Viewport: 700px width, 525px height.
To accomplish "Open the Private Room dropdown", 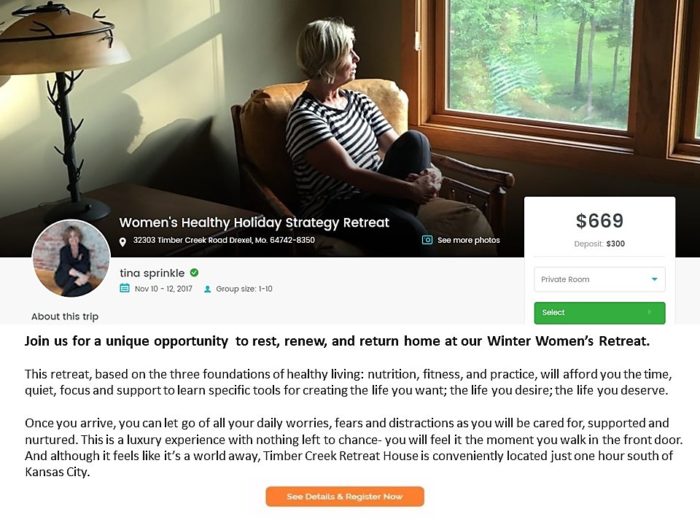I will tap(600, 279).
